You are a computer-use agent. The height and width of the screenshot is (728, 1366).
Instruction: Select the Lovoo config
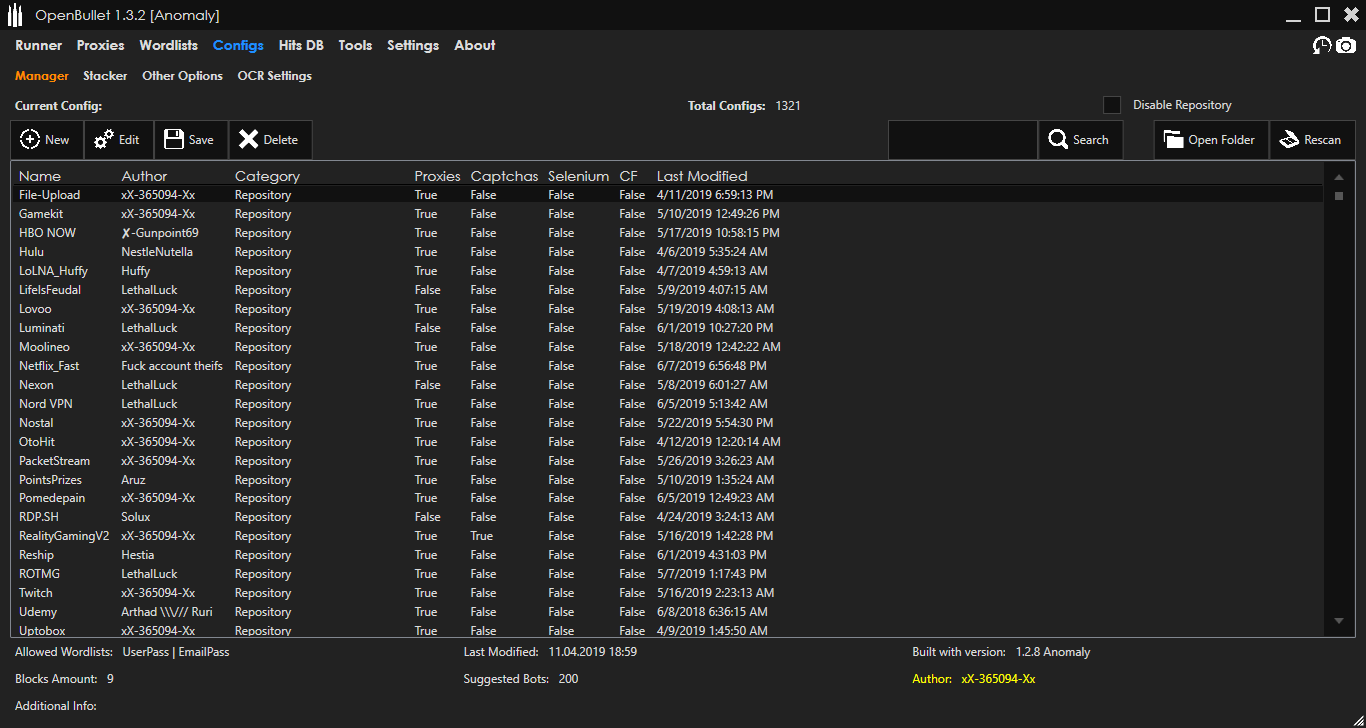[x=669, y=309]
